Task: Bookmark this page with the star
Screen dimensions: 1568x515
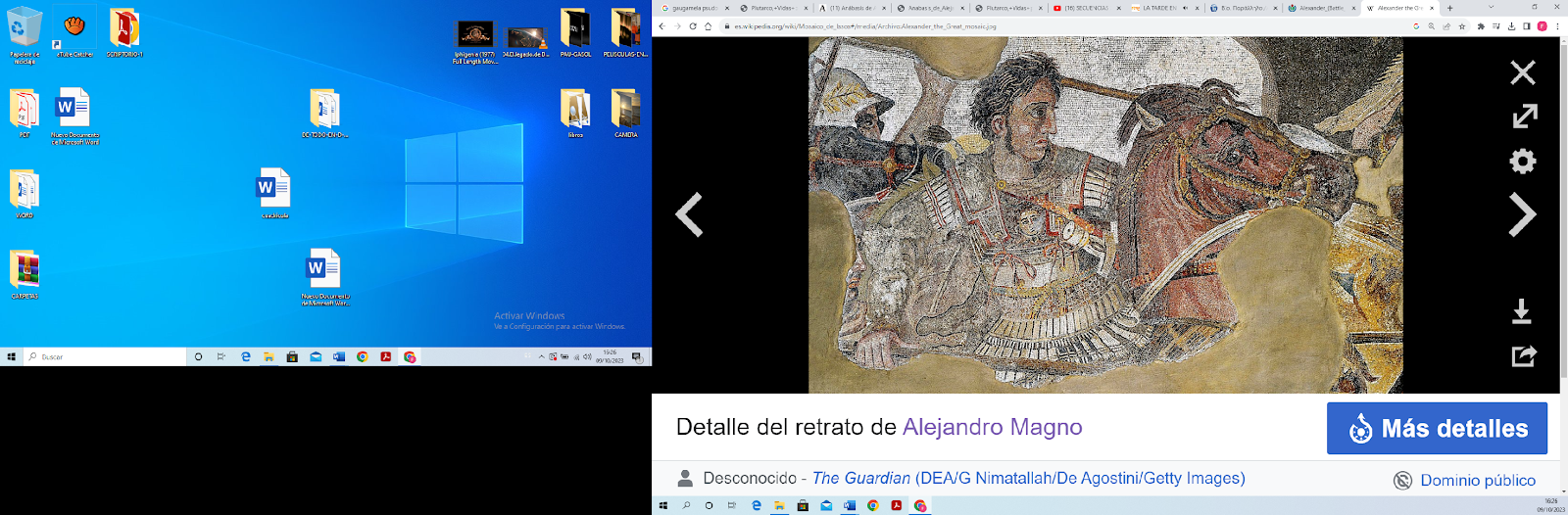Action: click(1462, 26)
